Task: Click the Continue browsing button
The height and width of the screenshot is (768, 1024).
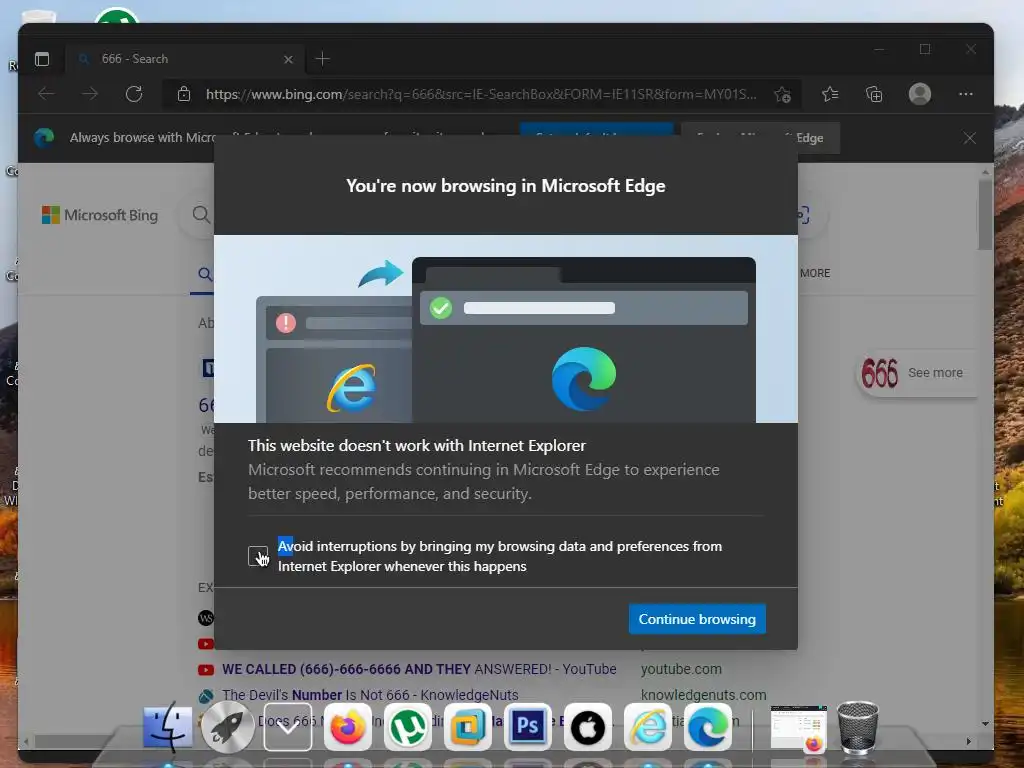Action: click(697, 618)
